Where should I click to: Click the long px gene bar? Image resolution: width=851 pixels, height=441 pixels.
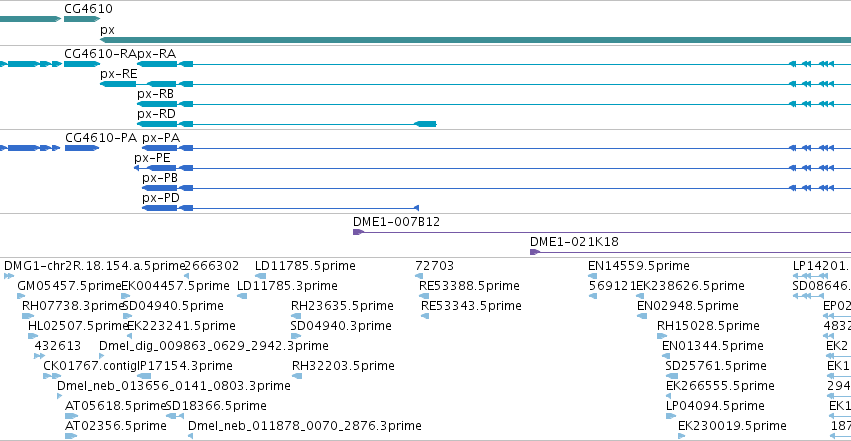[475, 40]
